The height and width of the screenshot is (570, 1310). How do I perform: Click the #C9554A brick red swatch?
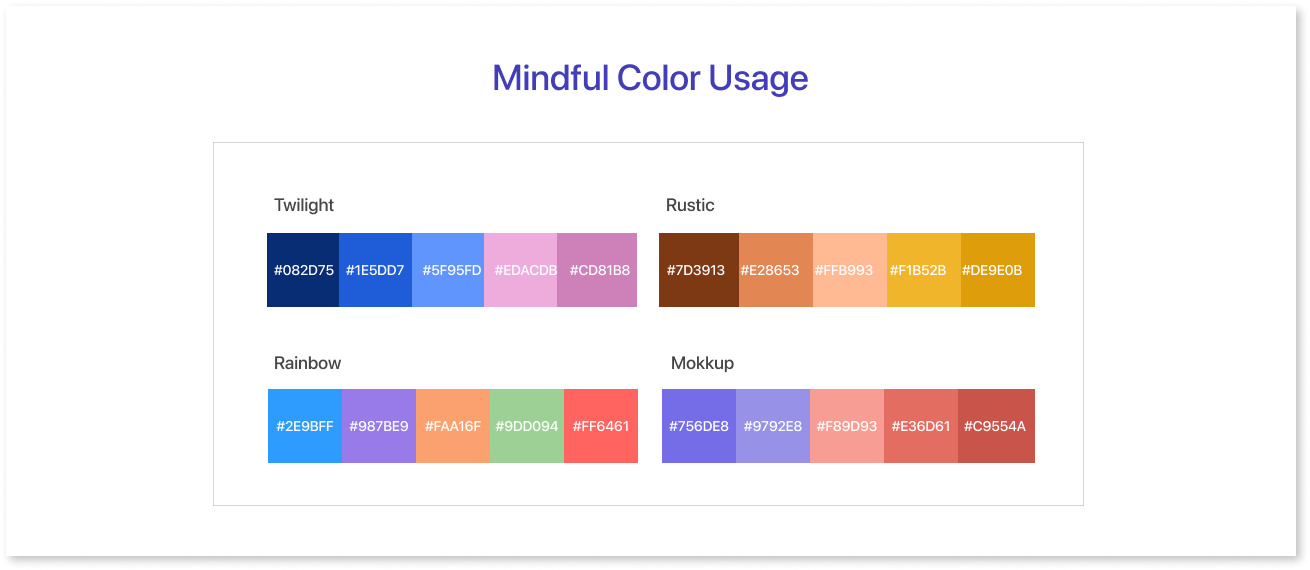click(996, 426)
